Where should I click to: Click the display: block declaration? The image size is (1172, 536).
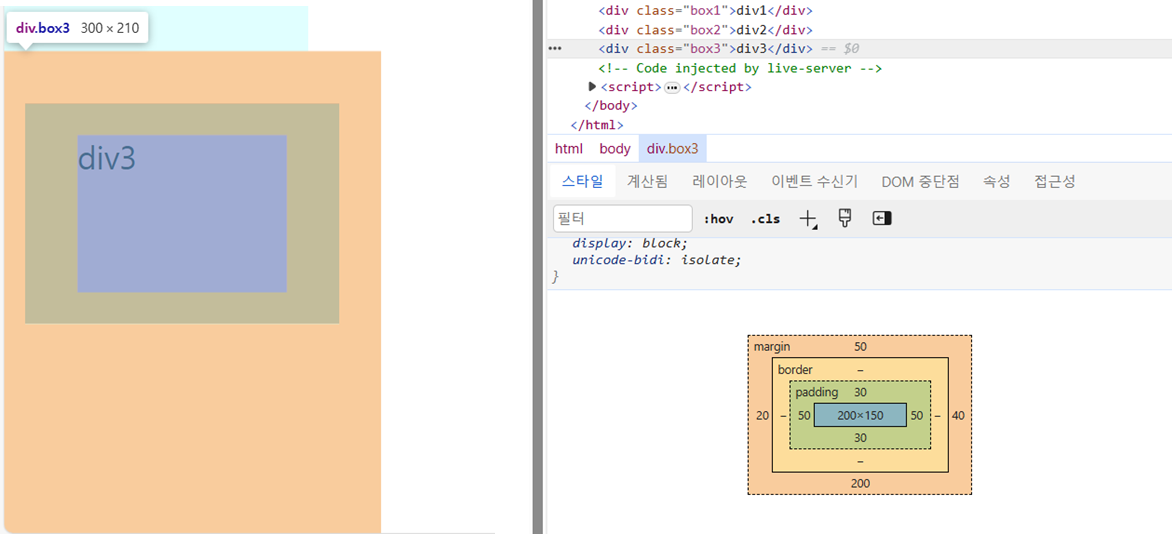coord(629,243)
